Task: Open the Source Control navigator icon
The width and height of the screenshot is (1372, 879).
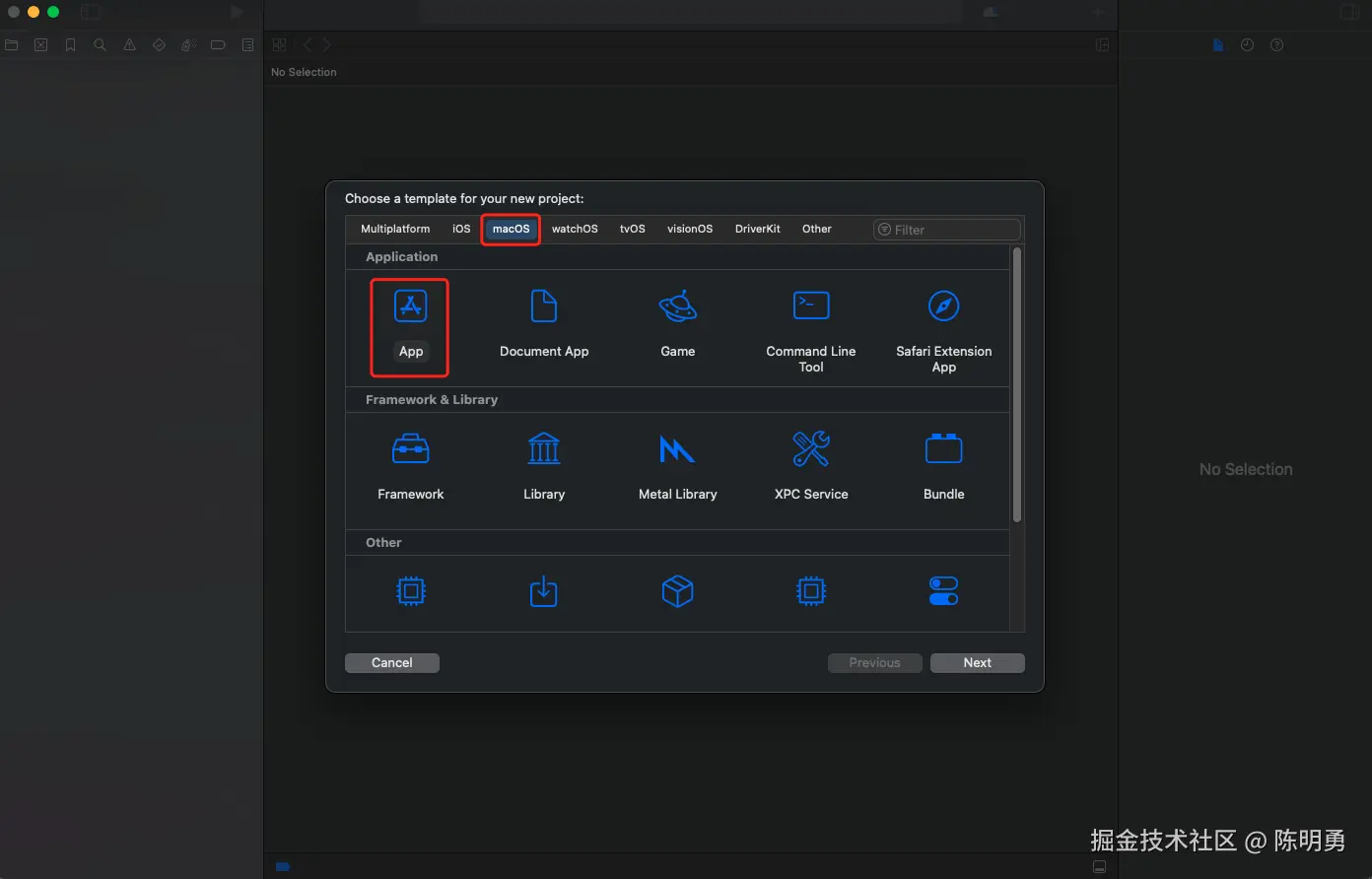Action: 40,45
